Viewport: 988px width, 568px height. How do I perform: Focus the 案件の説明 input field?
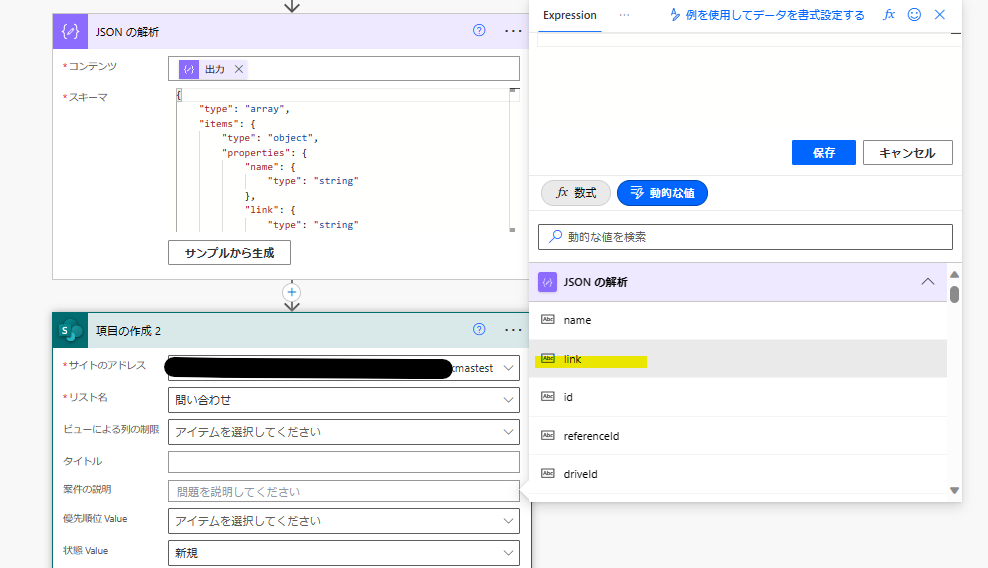pos(344,491)
